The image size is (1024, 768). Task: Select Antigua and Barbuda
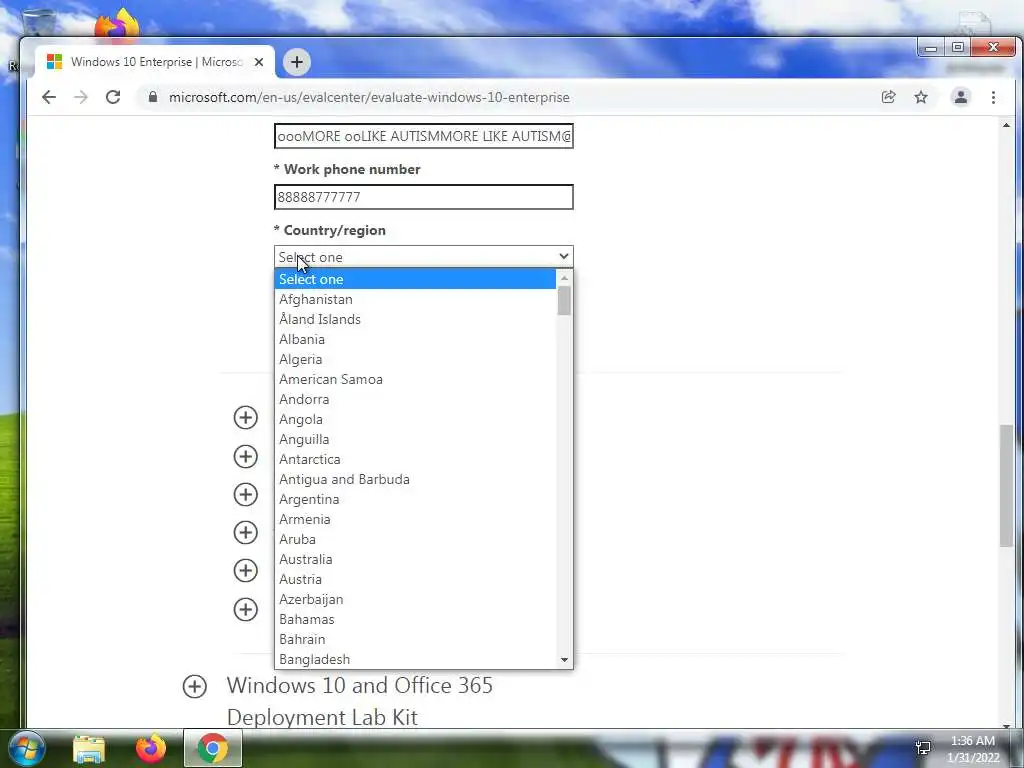[x=415, y=479]
